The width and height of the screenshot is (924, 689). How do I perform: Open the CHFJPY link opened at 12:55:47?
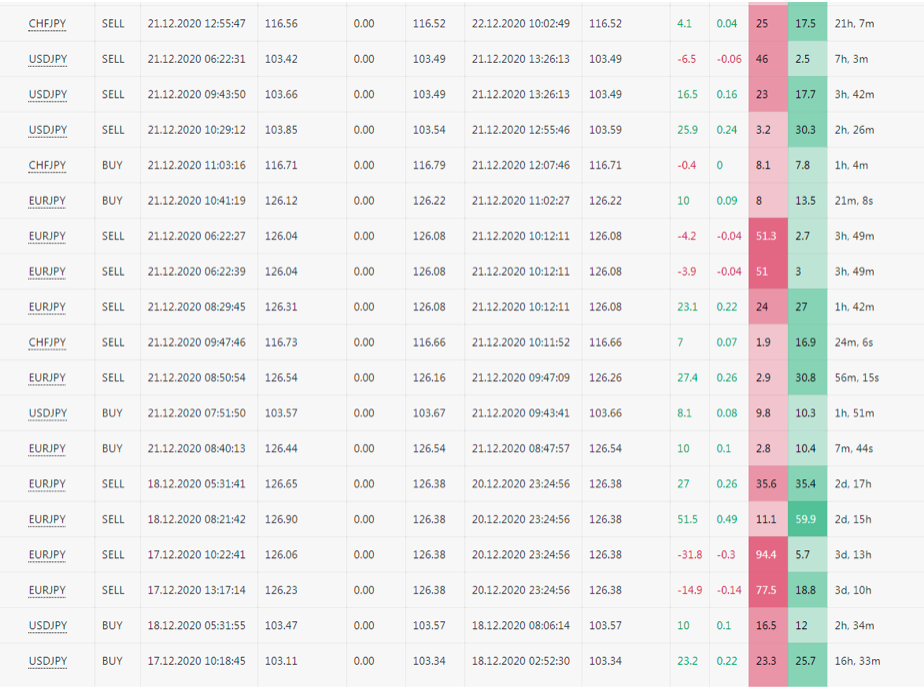(47, 23)
